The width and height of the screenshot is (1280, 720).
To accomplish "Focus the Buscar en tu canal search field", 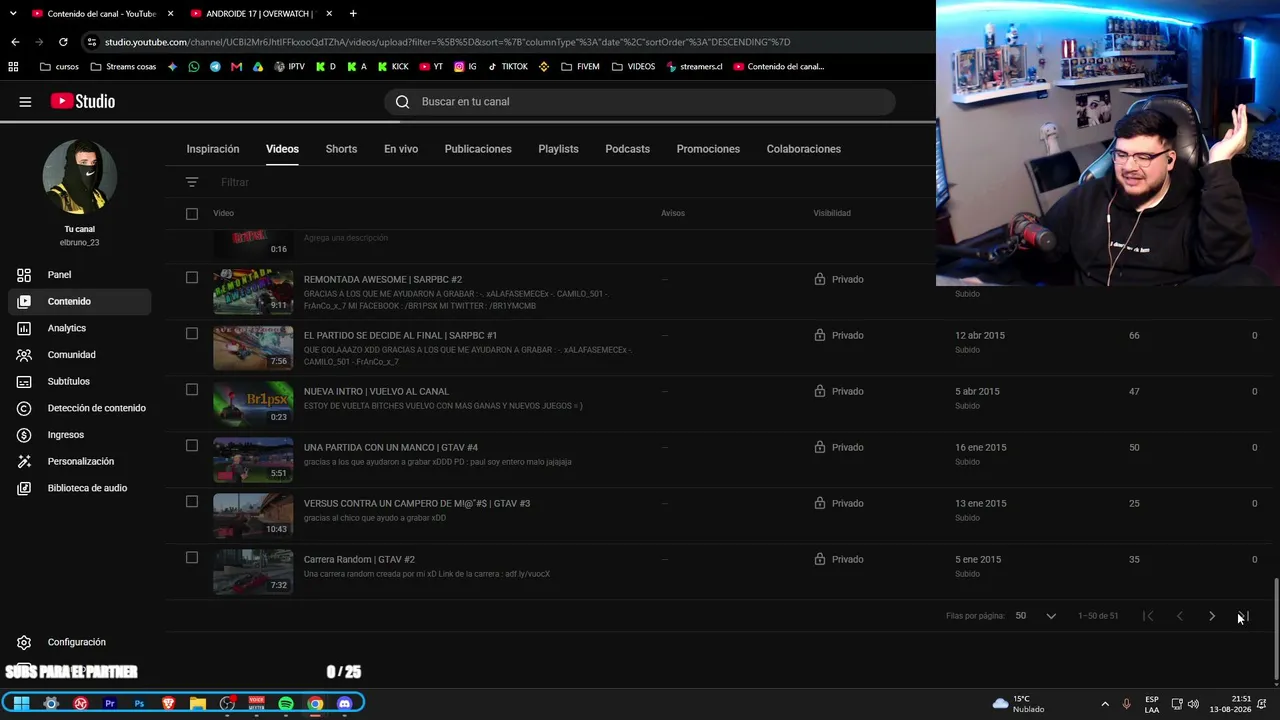I will [x=640, y=101].
